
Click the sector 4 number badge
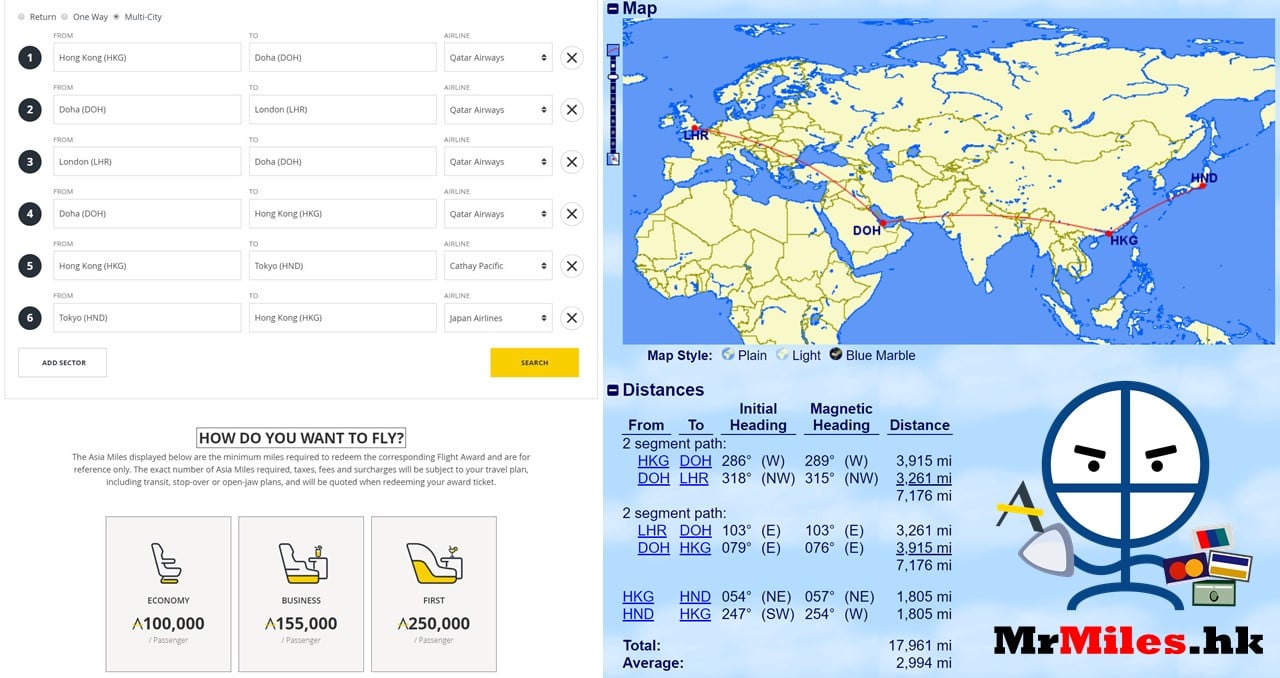(30, 214)
